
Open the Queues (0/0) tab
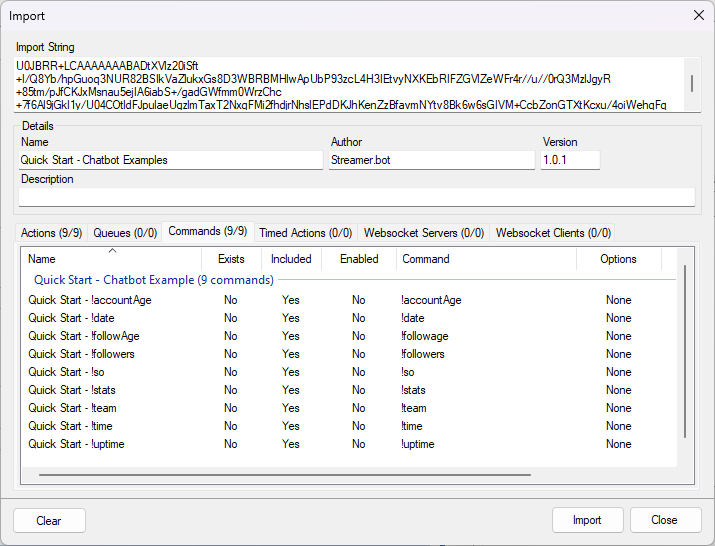click(x=125, y=233)
